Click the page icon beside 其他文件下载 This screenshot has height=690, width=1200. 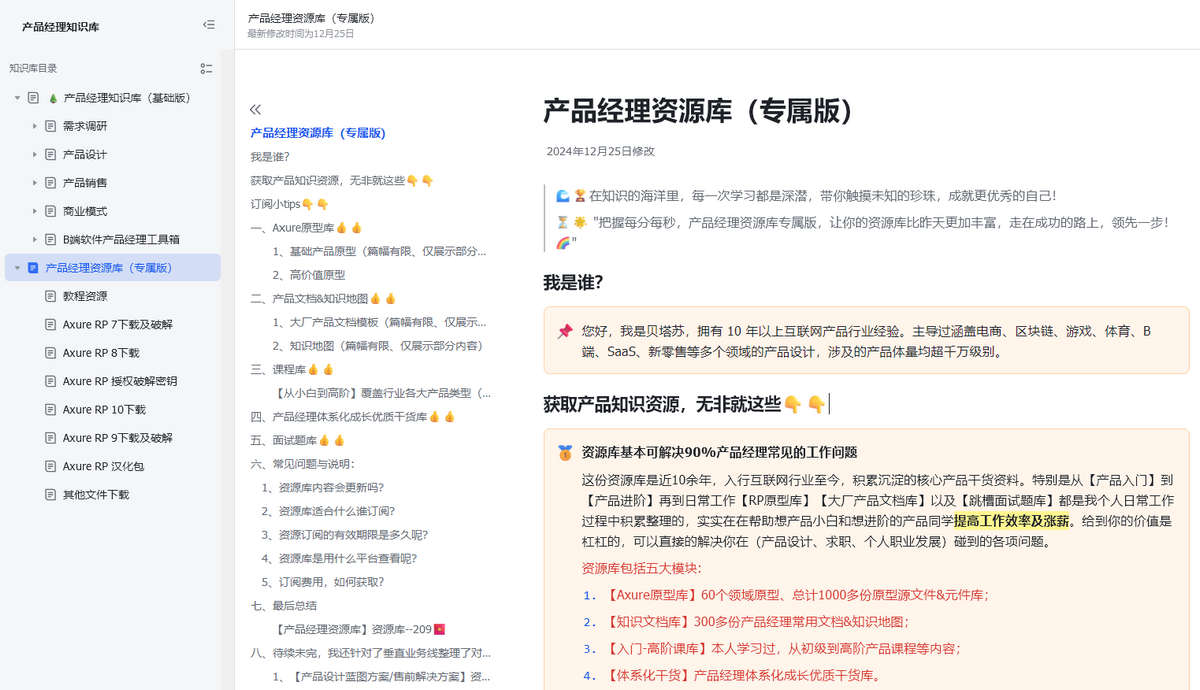(x=51, y=495)
